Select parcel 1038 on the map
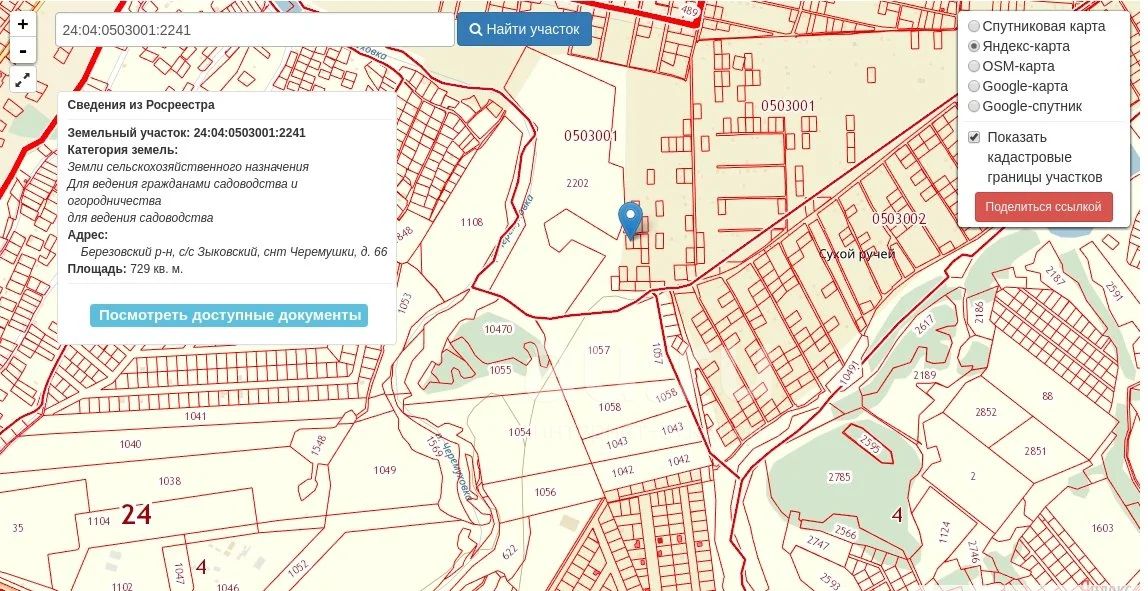The width and height of the screenshot is (1148, 591). [169, 481]
